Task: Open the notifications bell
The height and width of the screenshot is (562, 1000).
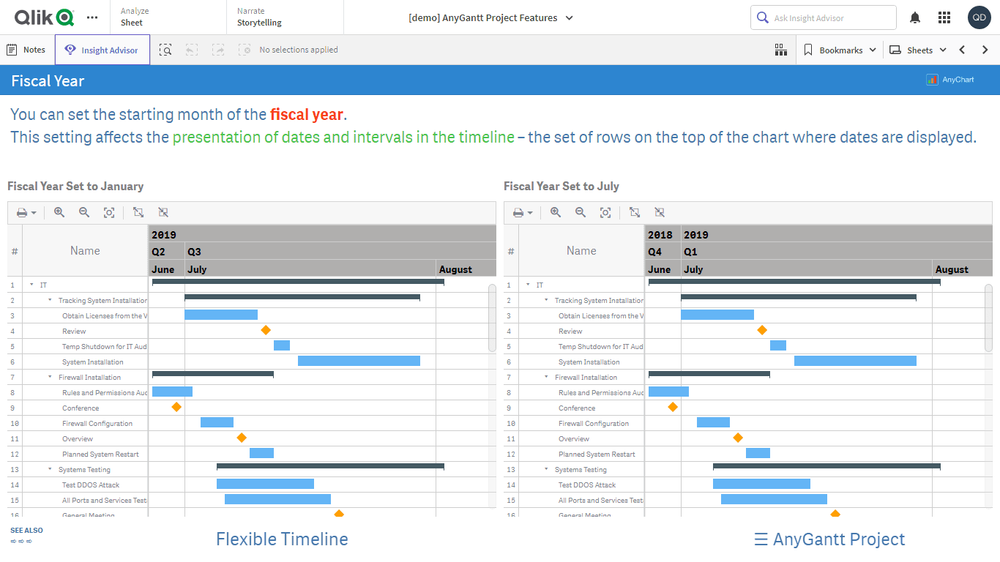Action: pos(915,18)
